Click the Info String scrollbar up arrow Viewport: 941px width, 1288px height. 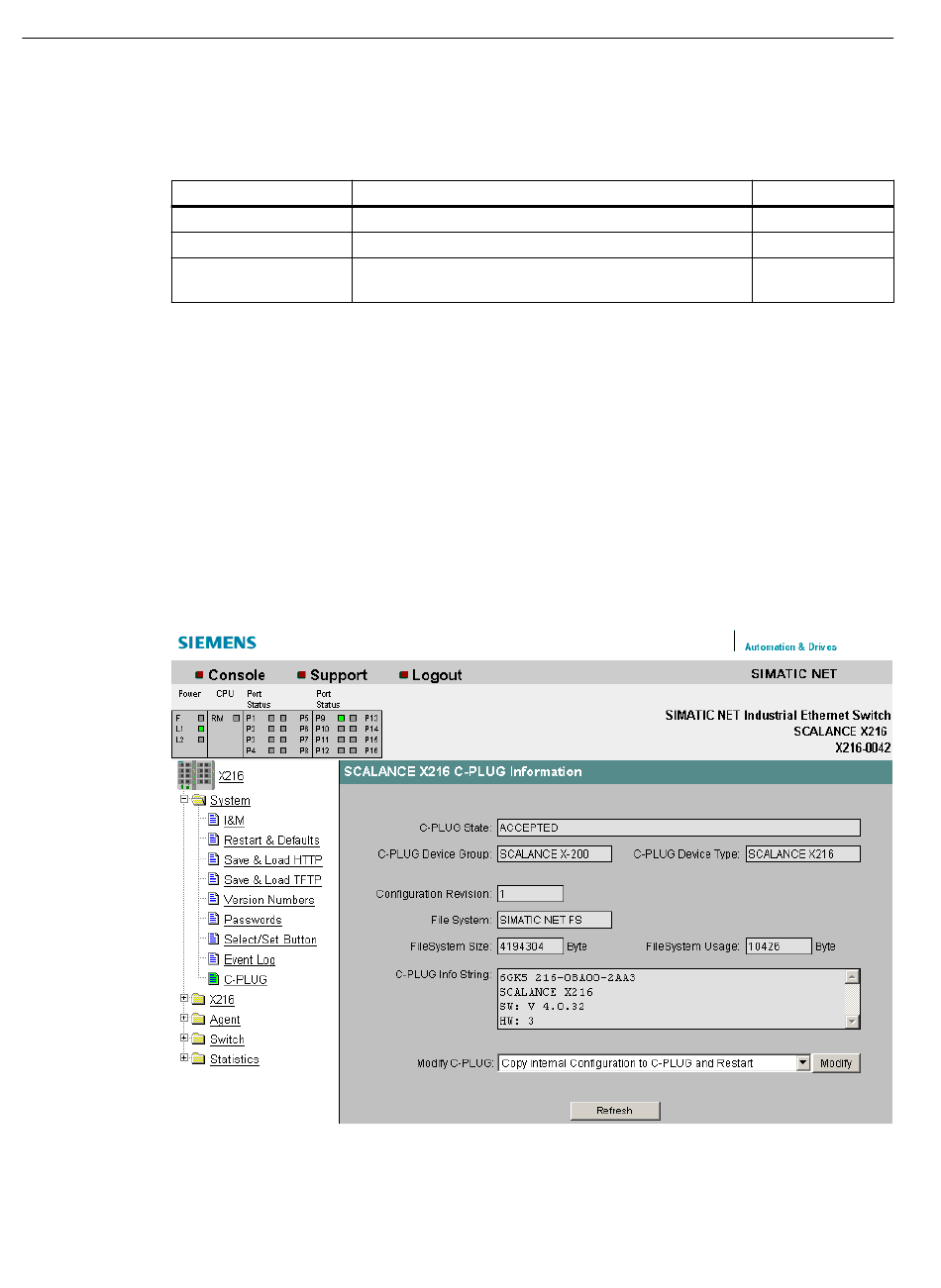pos(852,976)
